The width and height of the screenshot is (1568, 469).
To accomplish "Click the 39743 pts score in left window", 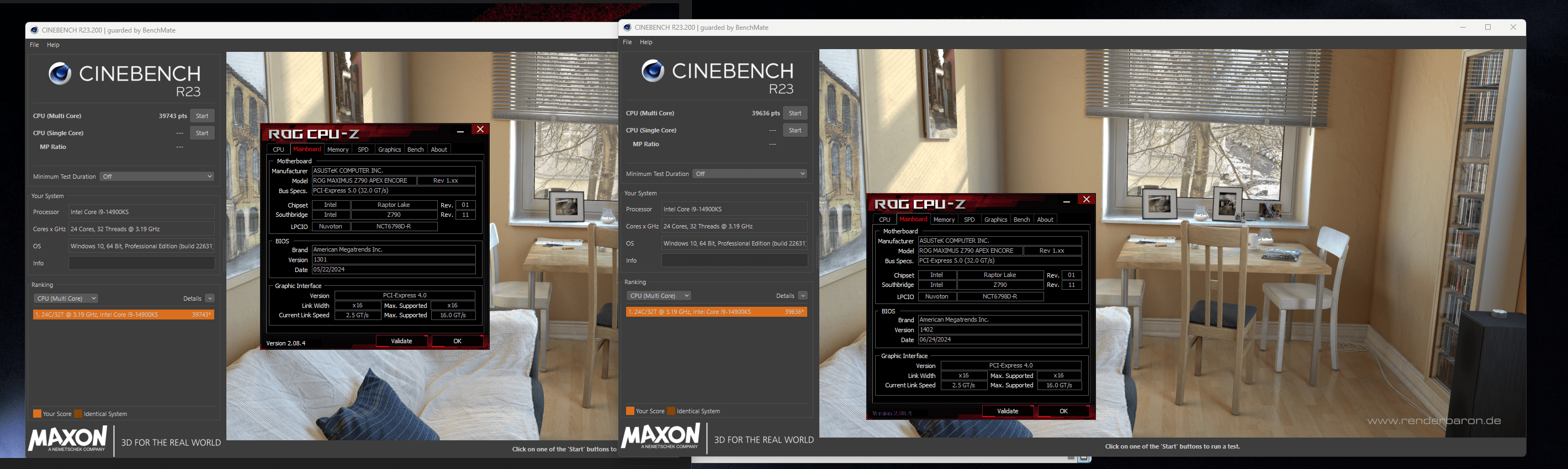I will (172, 115).
